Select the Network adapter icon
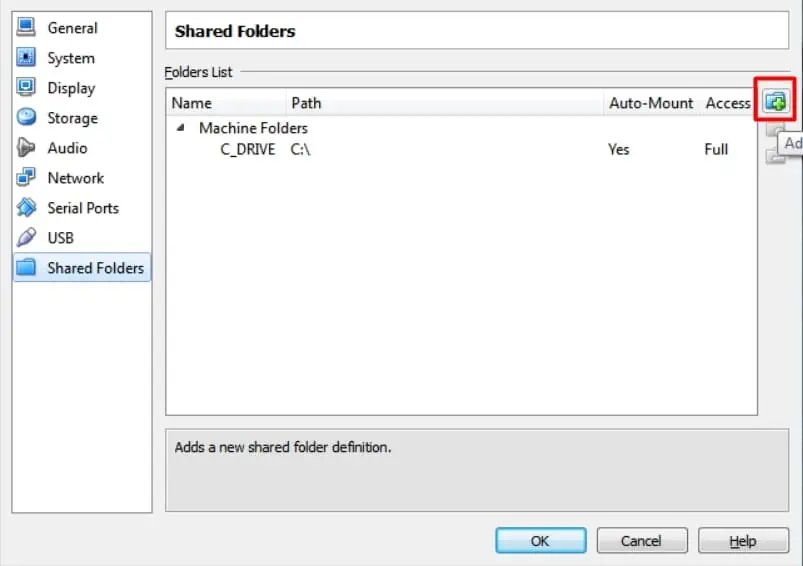Screen dimensions: 803x566 point(27,178)
